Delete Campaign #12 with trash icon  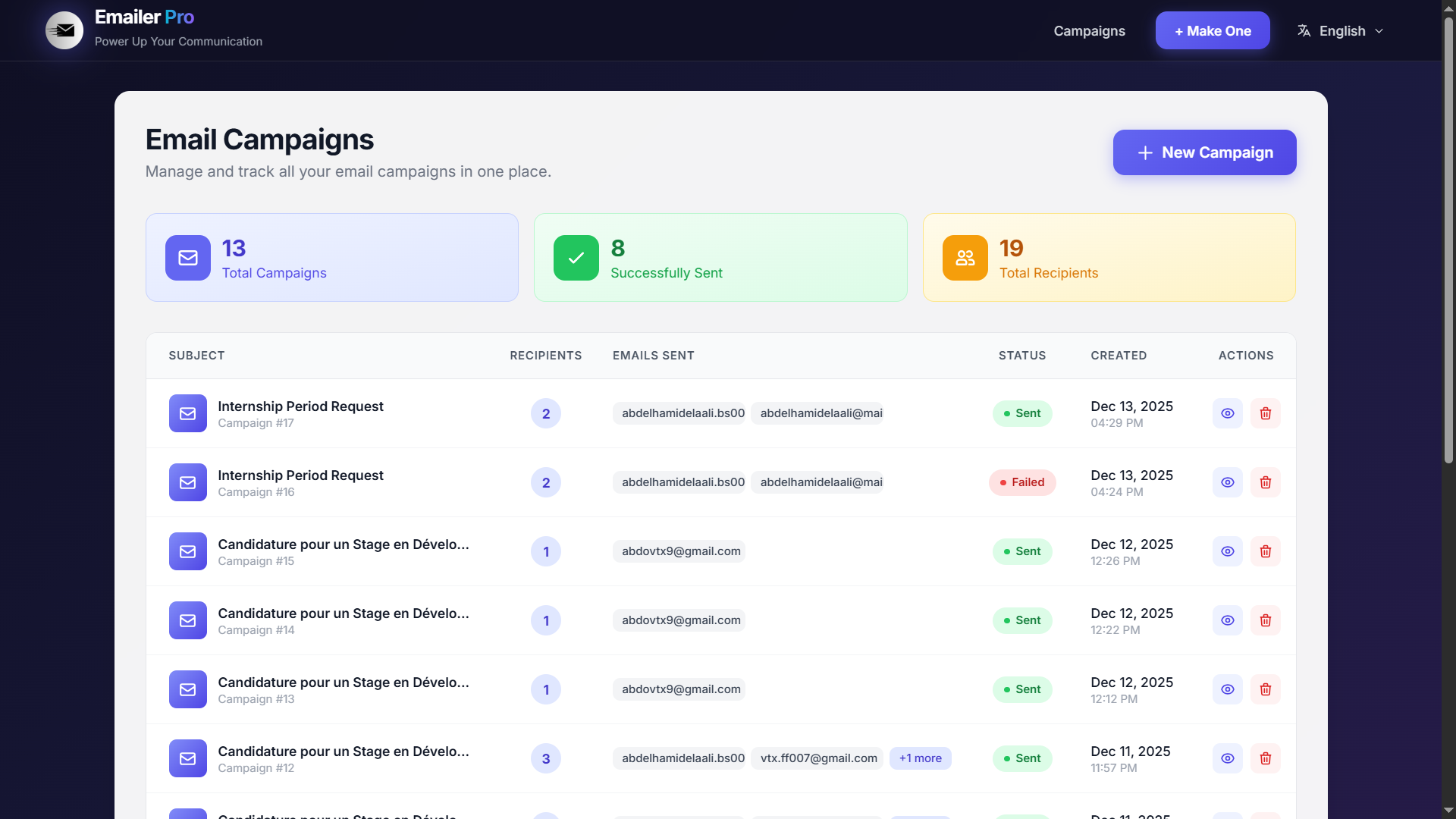[x=1266, y=758]
